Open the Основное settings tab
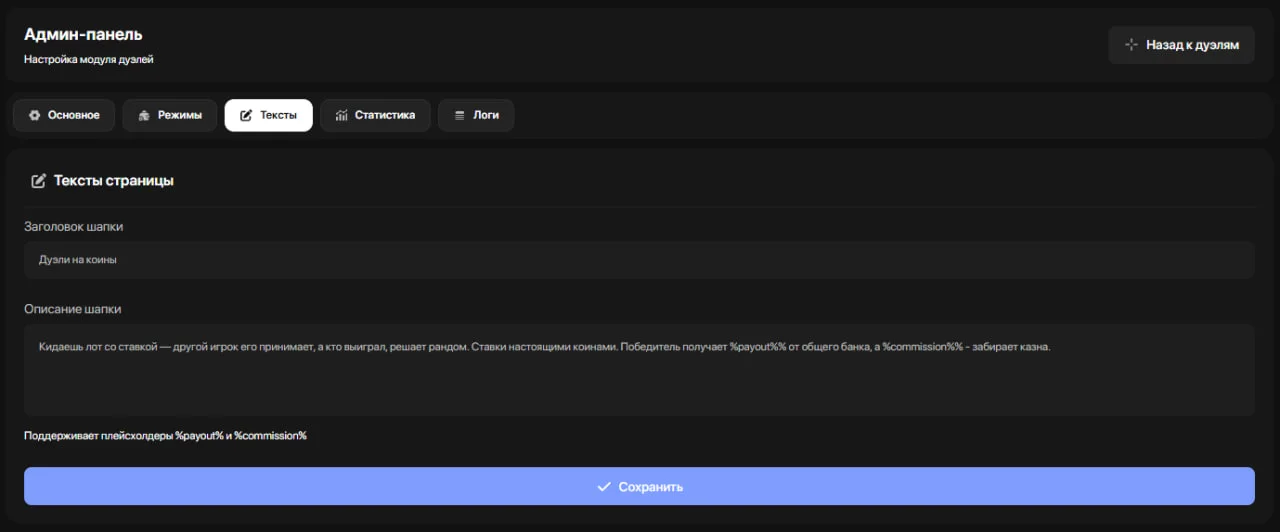This screenshot has height=532, width=1280. 64,115
